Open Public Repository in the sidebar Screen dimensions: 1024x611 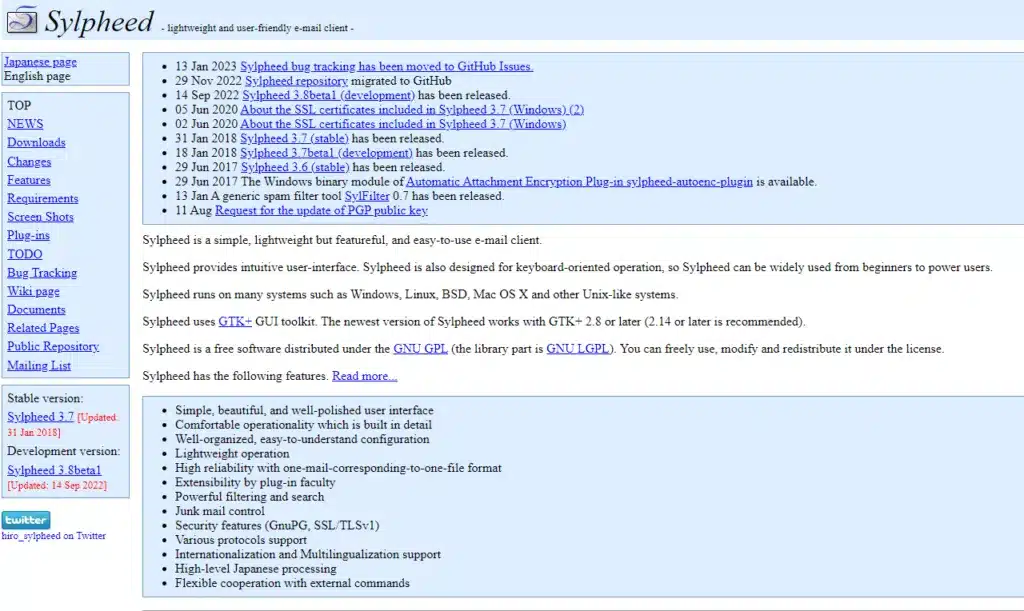click(54, 346)
